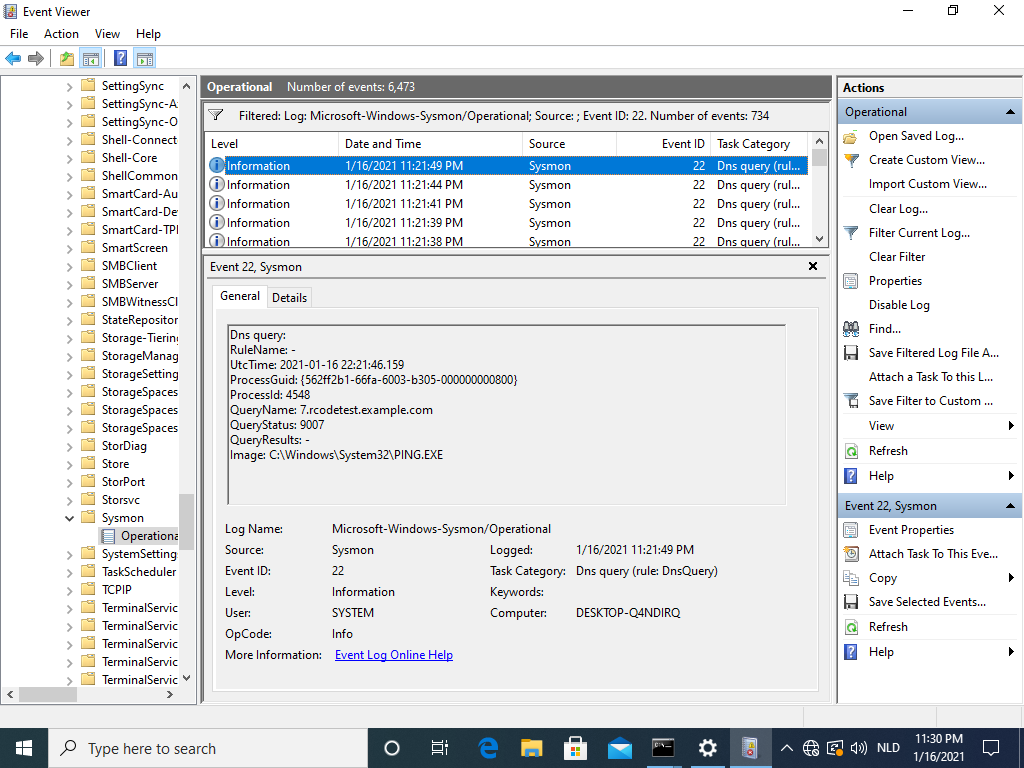The image size is (1024, 768).
Task: Open Settings gear in the taskbar
Action: (x=707, y=748)
